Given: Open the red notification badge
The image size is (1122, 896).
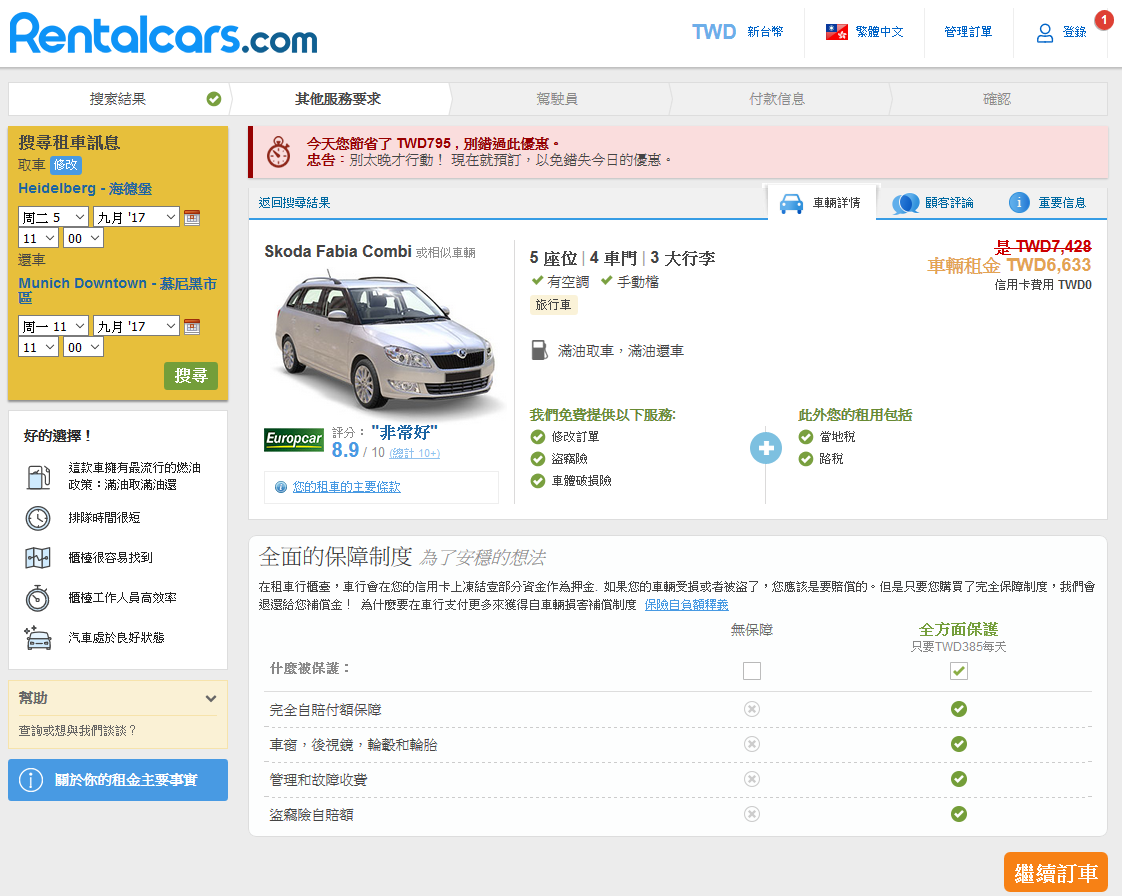Looking at the screenshot, I should (x=1104, y=20).
